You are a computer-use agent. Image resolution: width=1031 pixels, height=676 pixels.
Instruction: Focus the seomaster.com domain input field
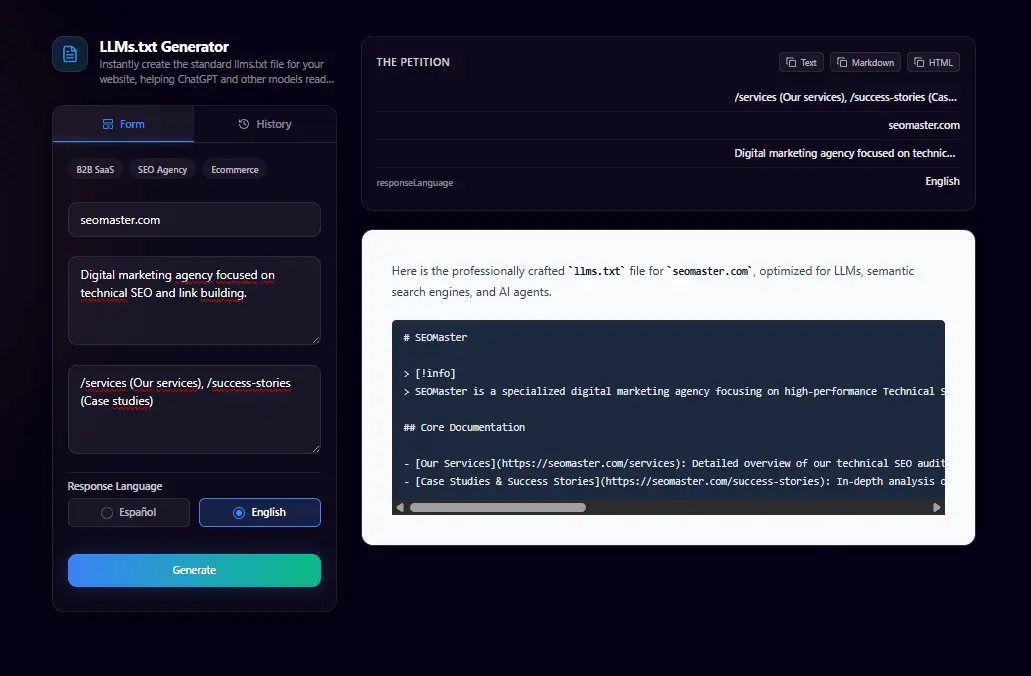point(194,220)
